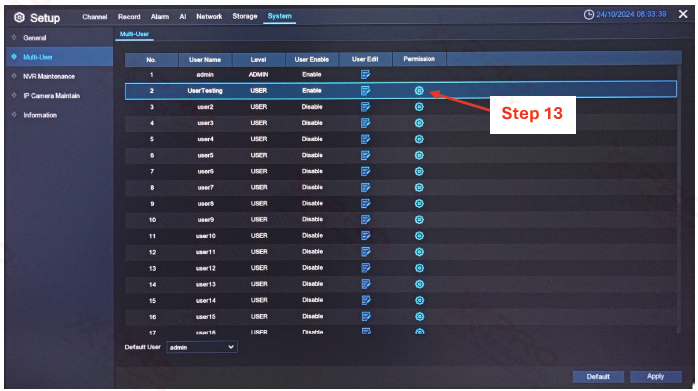Click the ADMIN level cell

point(258,75)
